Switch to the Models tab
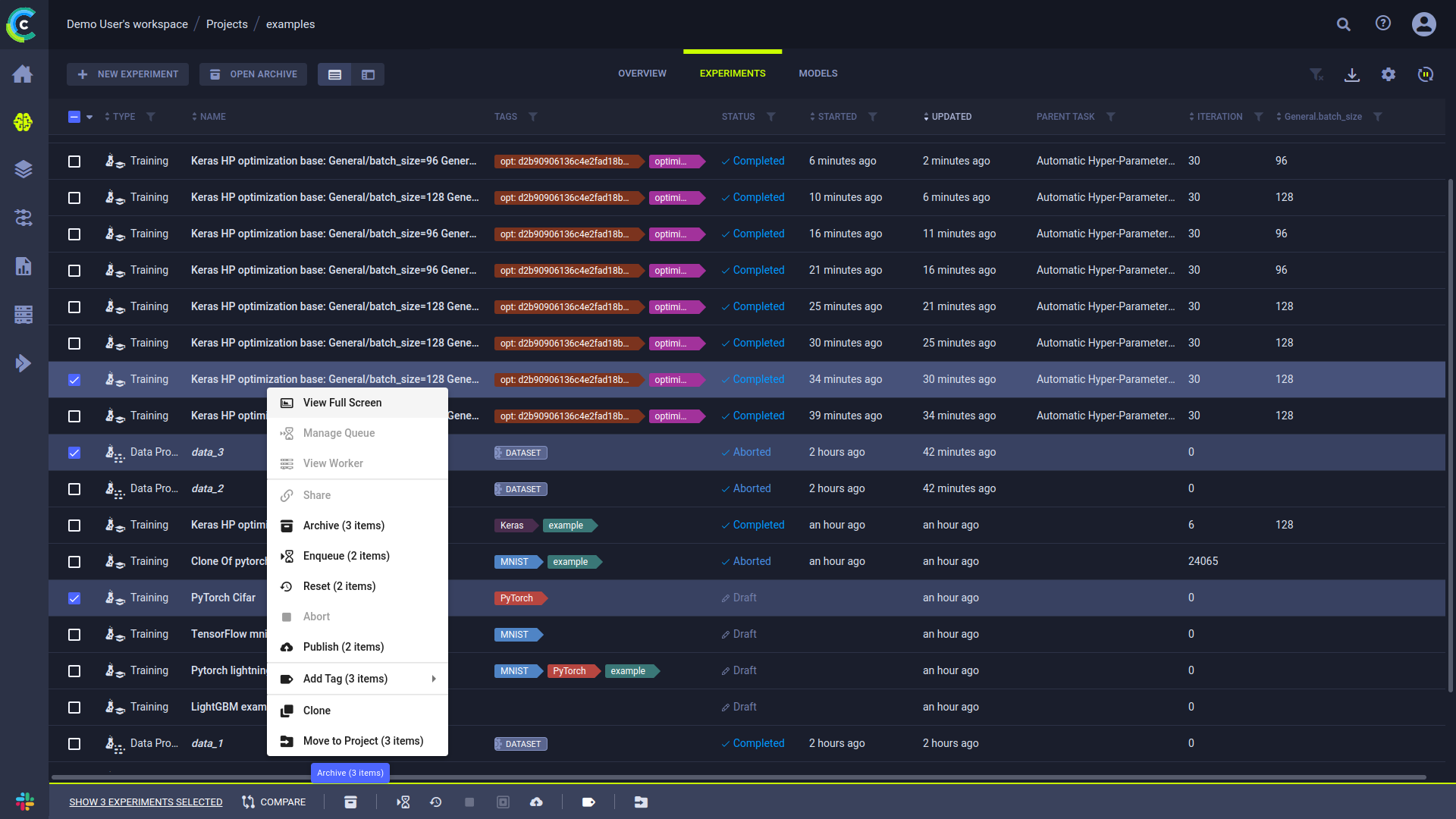This screenshot has width=1456, height=819. [818, 73]
